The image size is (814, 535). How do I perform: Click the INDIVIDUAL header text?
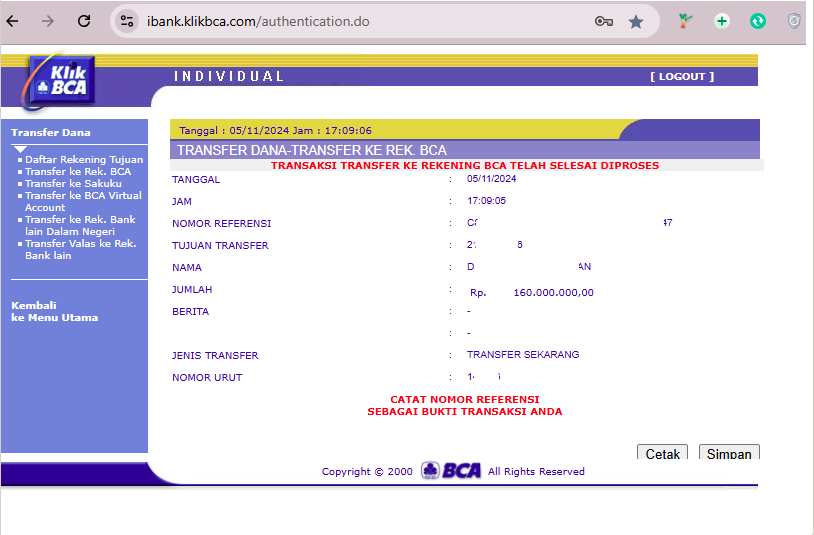click(229, 76)
